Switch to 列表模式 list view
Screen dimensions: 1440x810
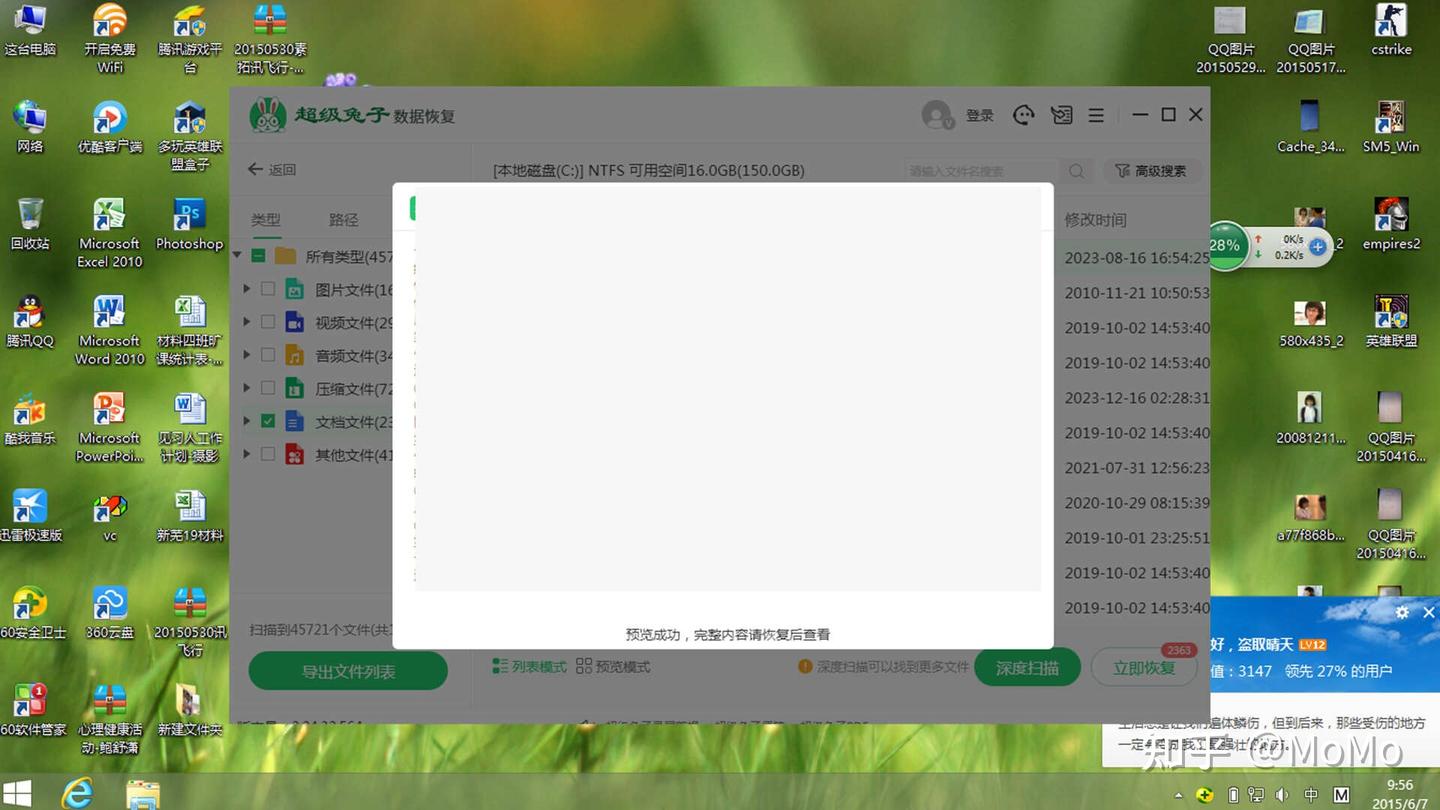point(530,667)
